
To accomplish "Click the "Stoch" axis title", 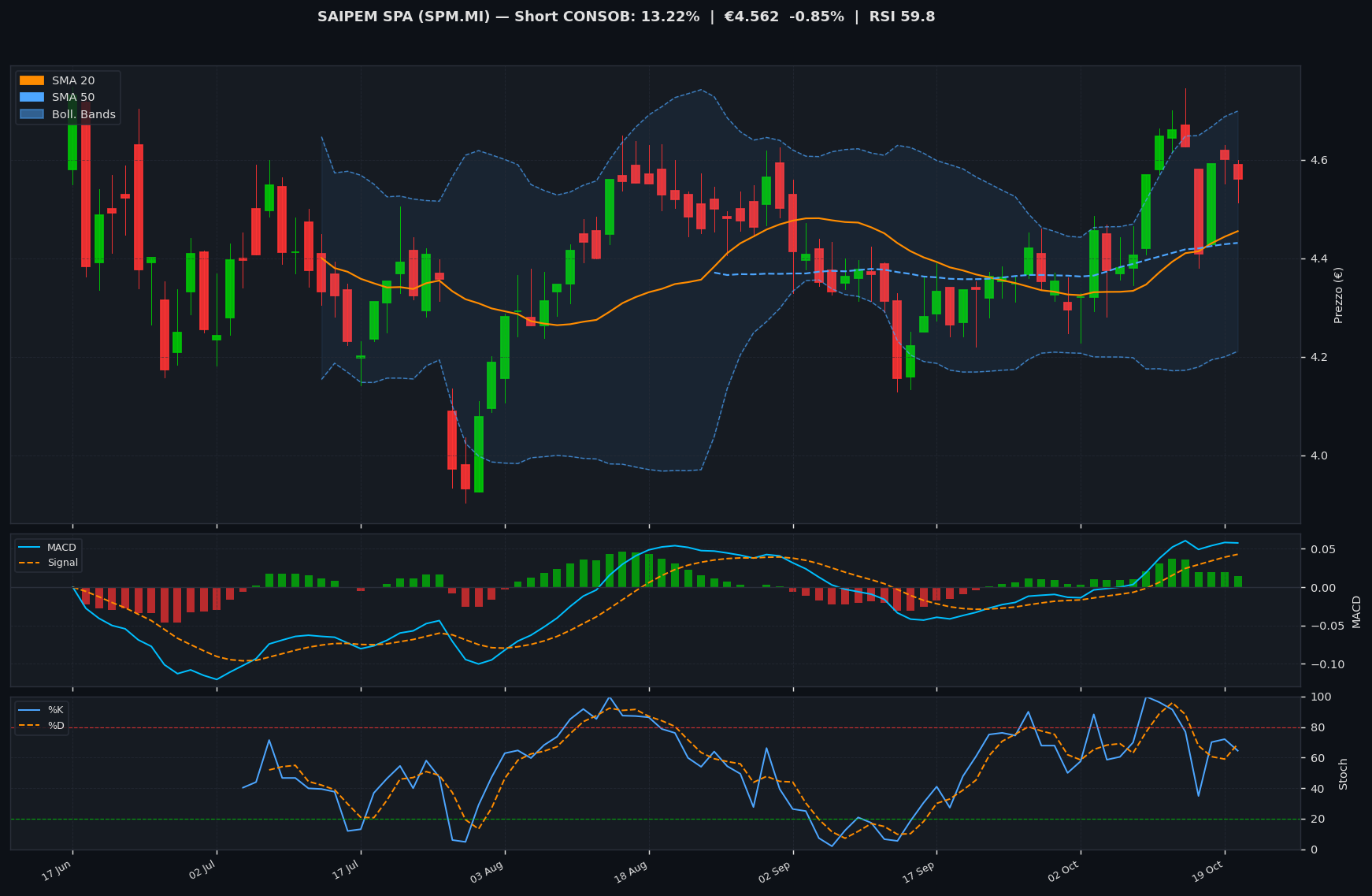I will tap(1343, 774).
